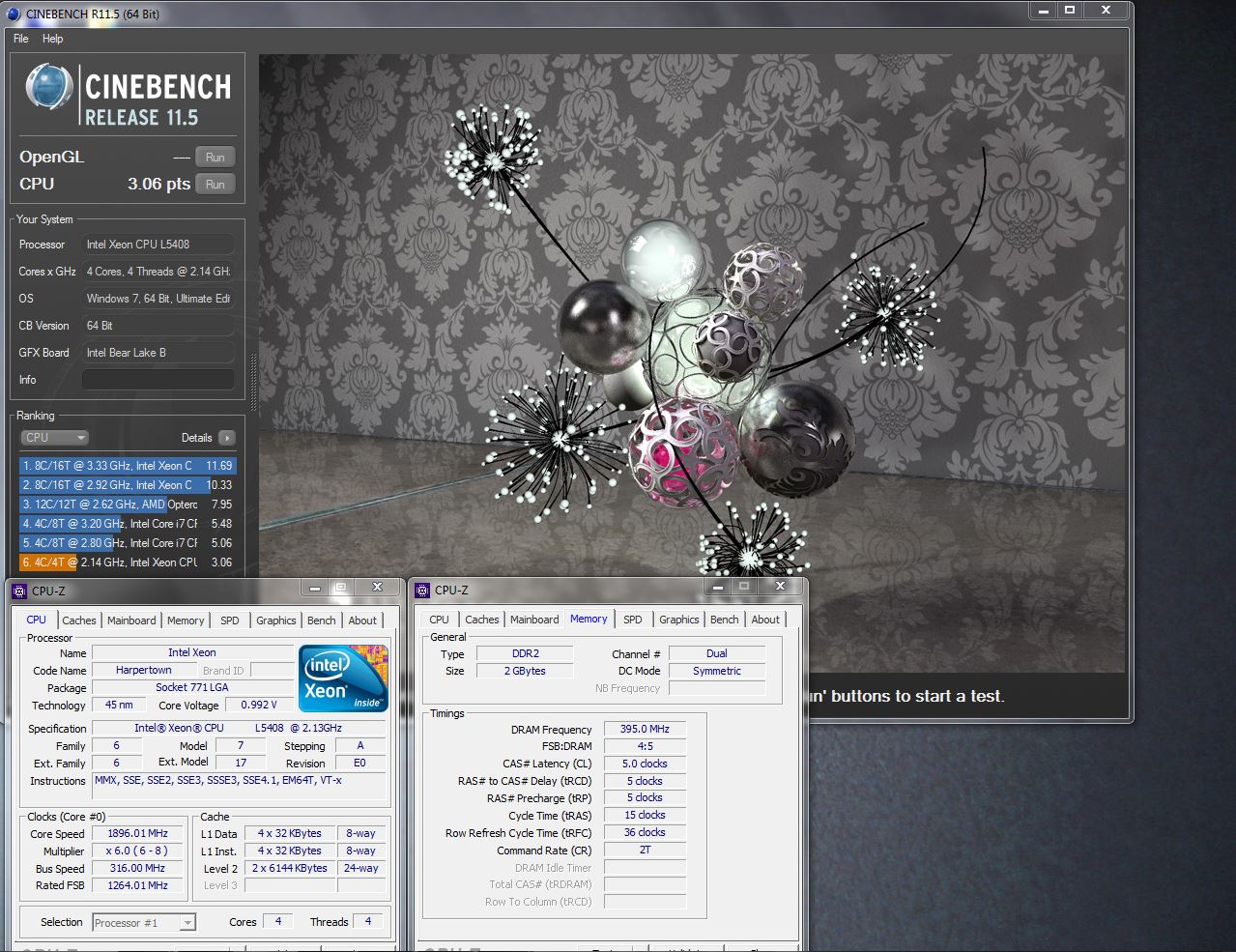Switch to About tab in left CPU-Z

pos(362,620)
